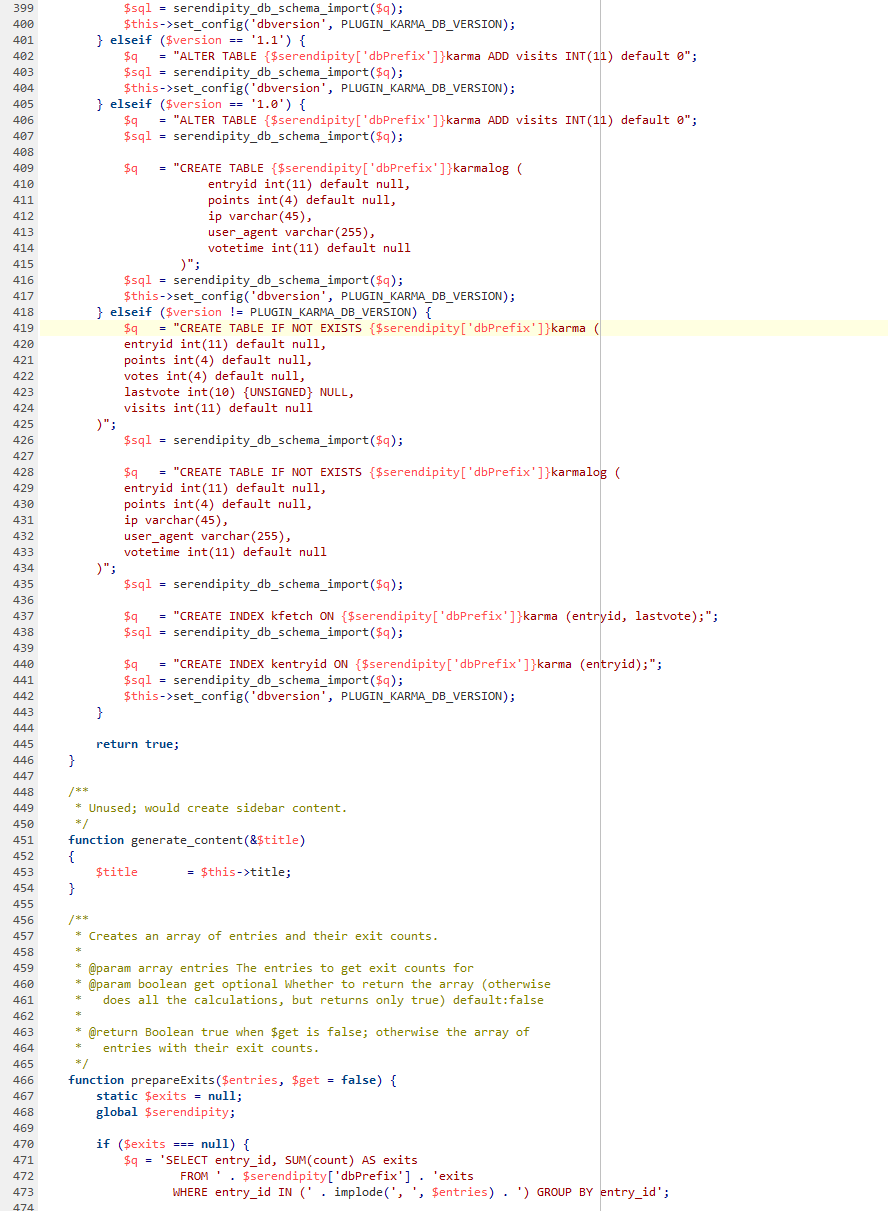Click the 'static $exits = null;' statement
Image resolution: width=888 pixels, height=1211 pixels.
(x=168, y=1096)
